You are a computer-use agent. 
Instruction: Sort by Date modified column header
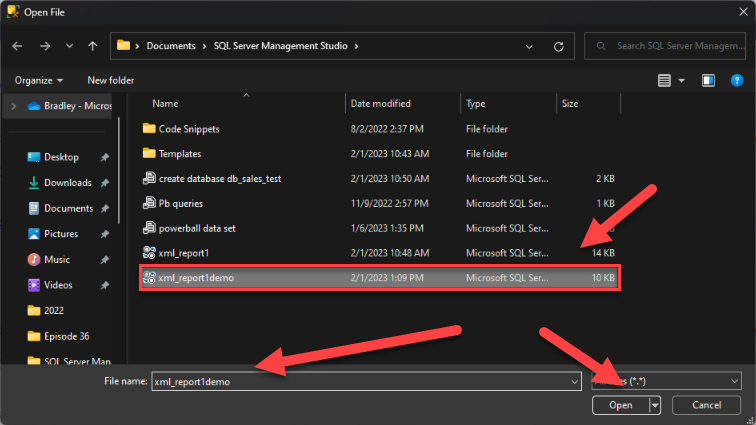coord(380,104)
